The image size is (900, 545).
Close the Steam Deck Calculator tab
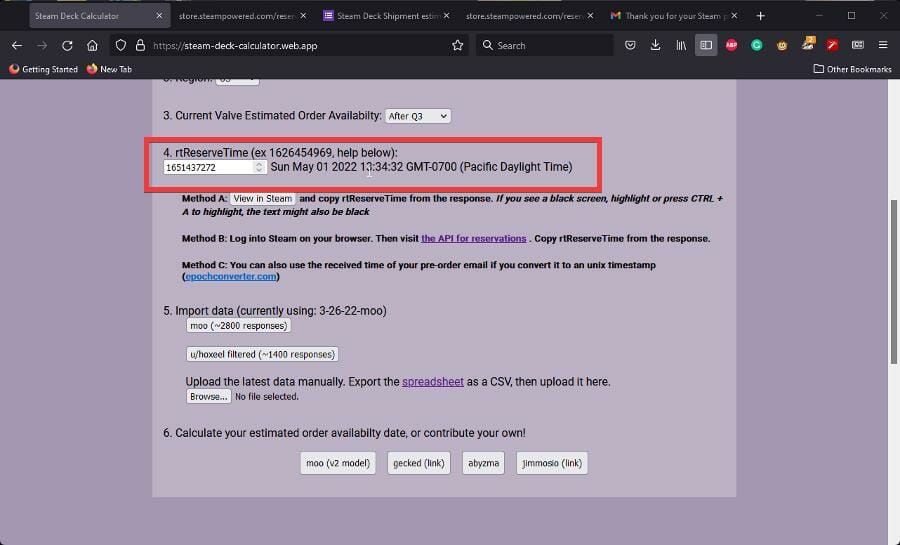click(159, 16)
